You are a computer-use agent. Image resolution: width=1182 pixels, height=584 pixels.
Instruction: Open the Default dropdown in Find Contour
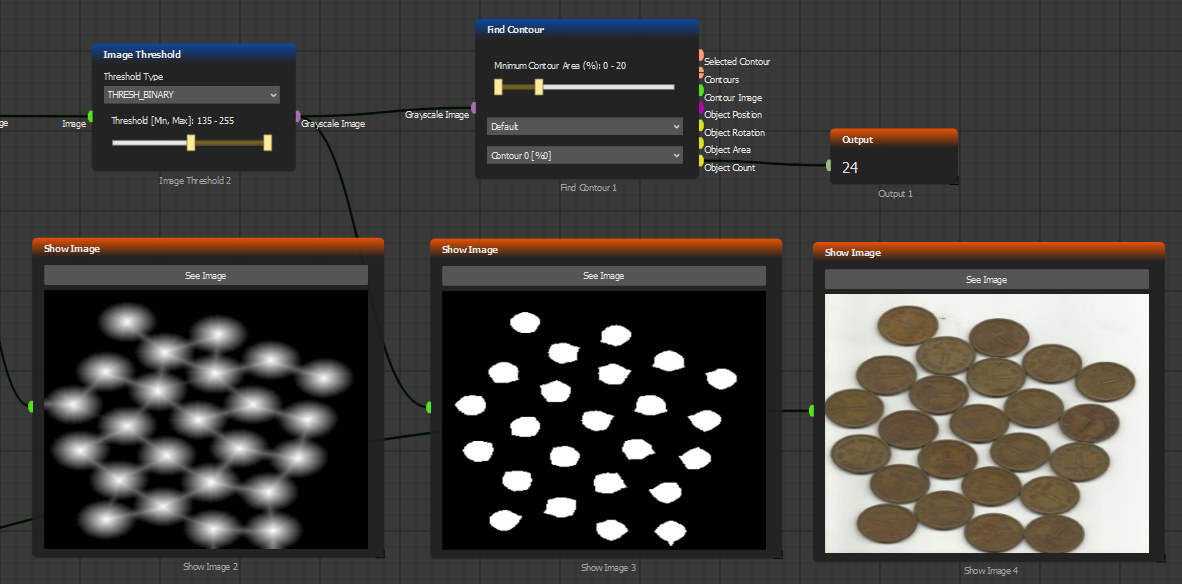click(x=585, y=126)
